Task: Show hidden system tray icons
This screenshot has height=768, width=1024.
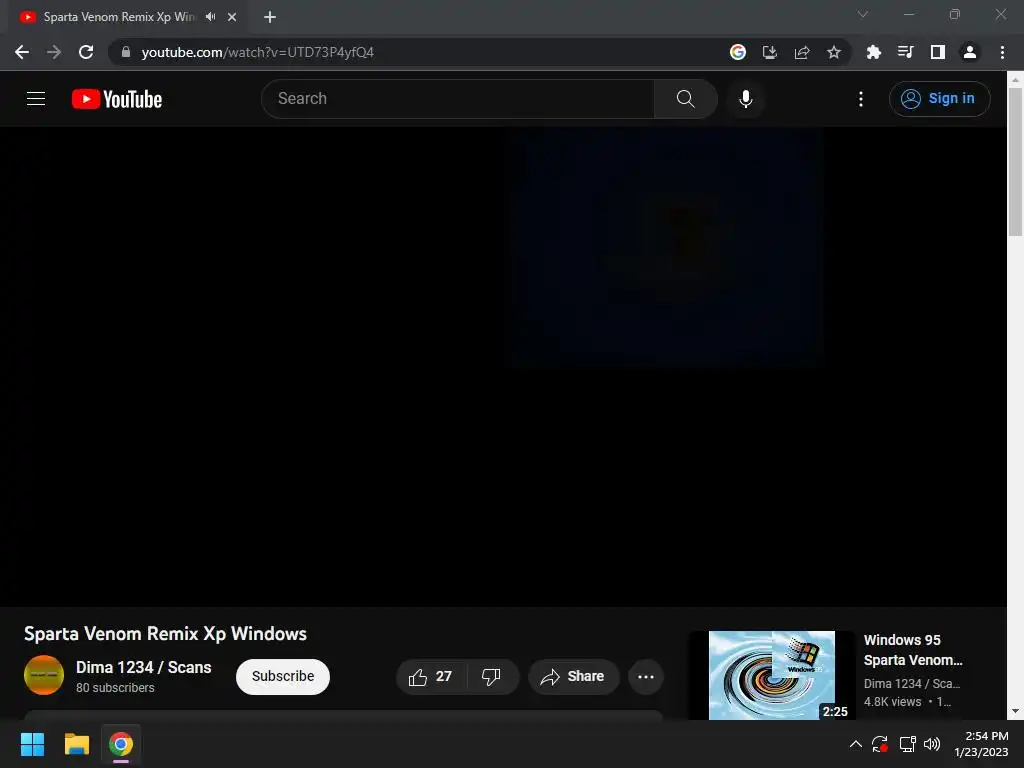Action: (x=856, y=744)
